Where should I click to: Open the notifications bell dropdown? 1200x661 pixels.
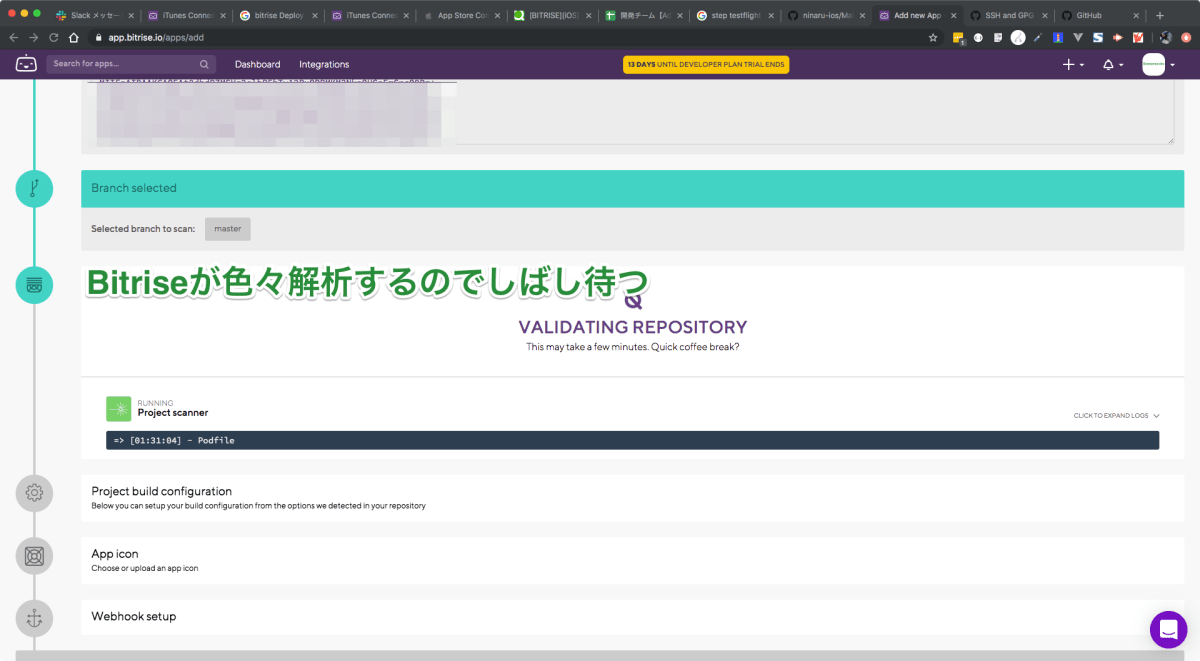point(1112,64)
